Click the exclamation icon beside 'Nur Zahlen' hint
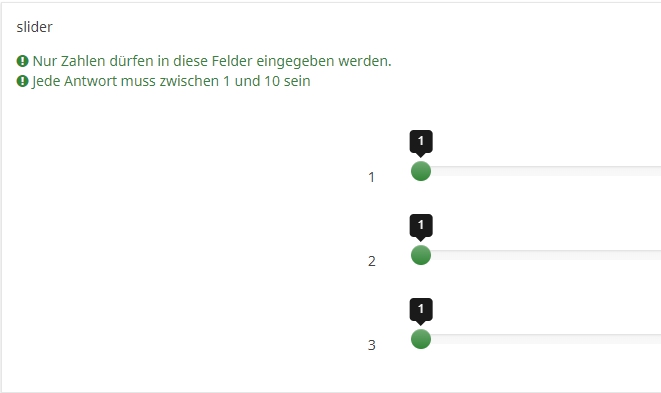The height and width of the screenshot is (393, 661). (x=22, y=61)
